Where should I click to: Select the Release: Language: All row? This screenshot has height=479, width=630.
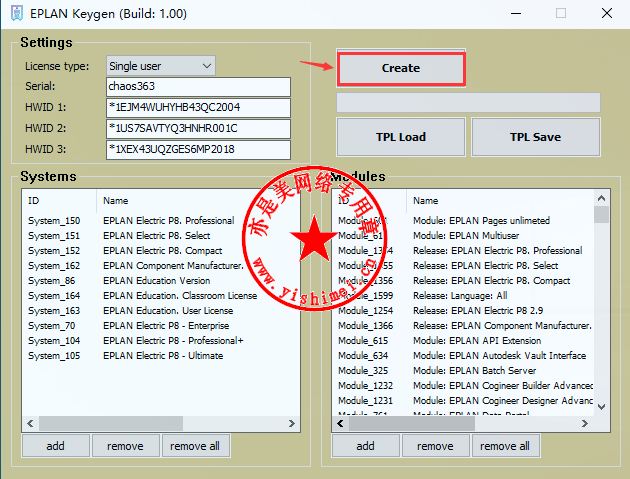point(463,296)
